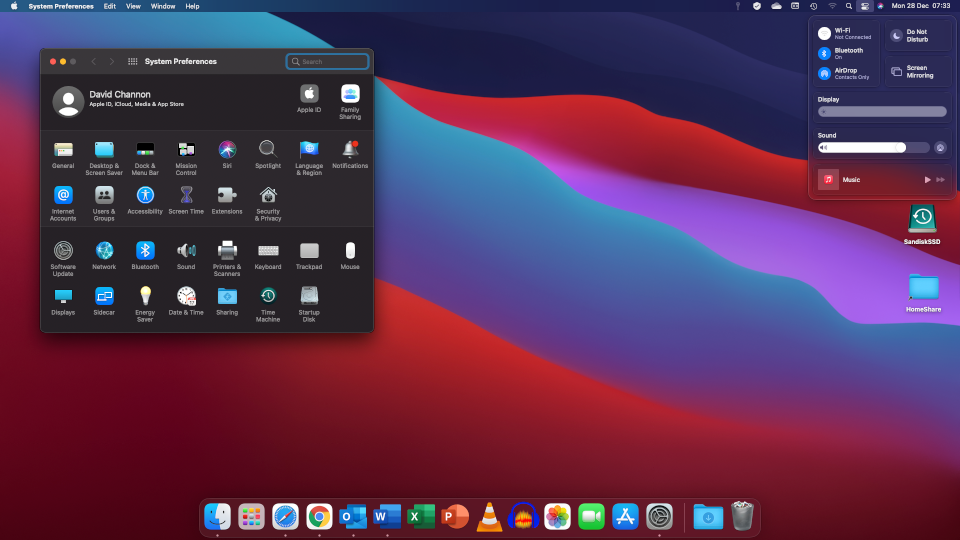The image size is (960, 540).
Task: Open Spotlight search in menu bar
Action: (x=849, y=6)
